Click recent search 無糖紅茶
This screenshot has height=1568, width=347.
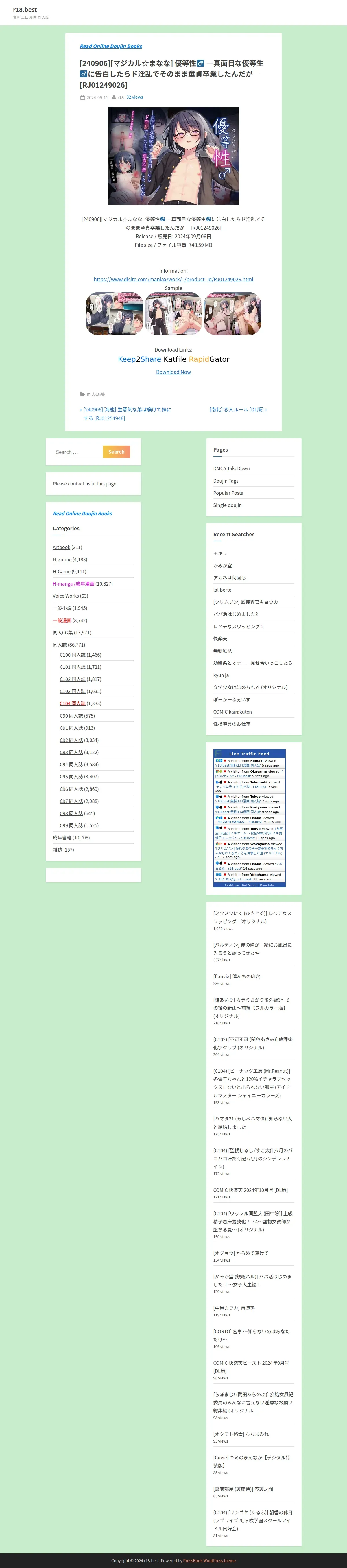pos(223,651)
